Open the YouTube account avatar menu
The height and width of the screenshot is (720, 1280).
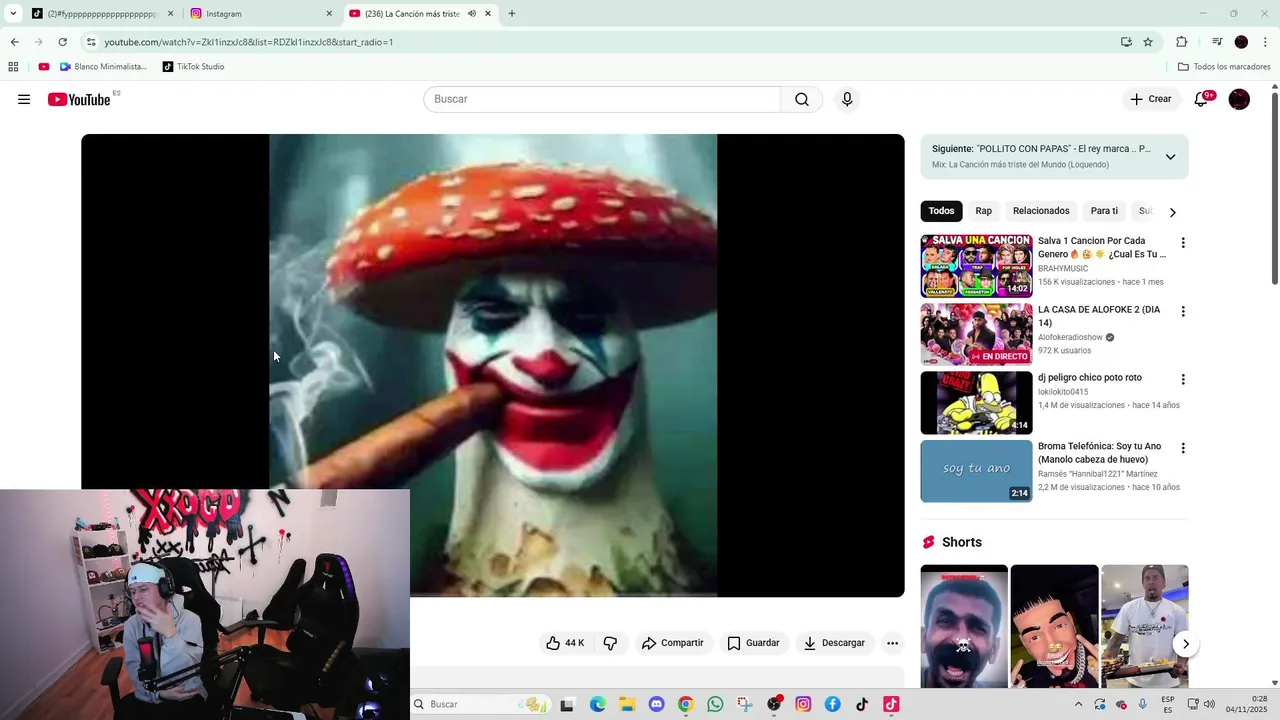[1239, 99]
